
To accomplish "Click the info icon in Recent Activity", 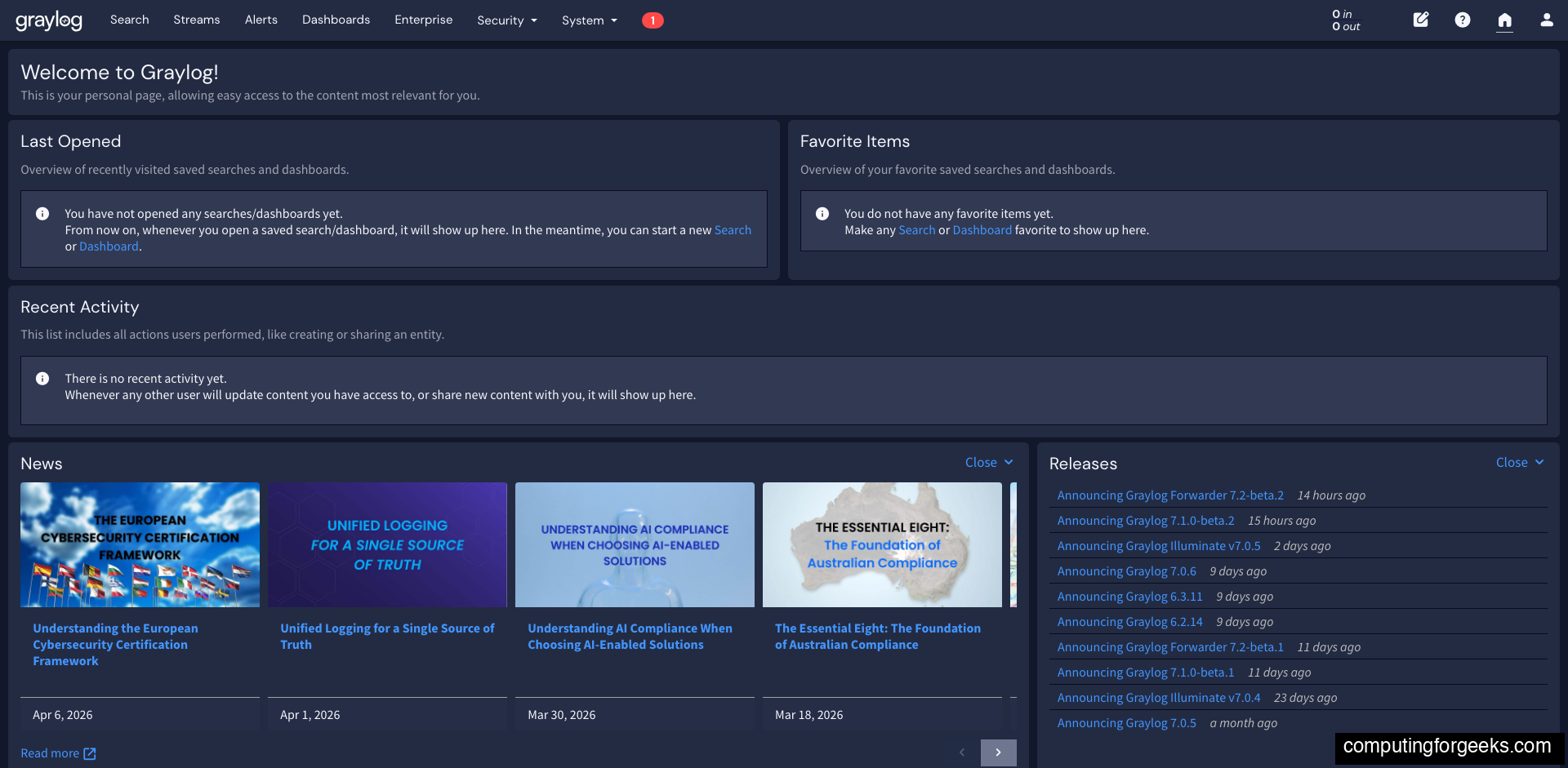I will coord(42,378).
